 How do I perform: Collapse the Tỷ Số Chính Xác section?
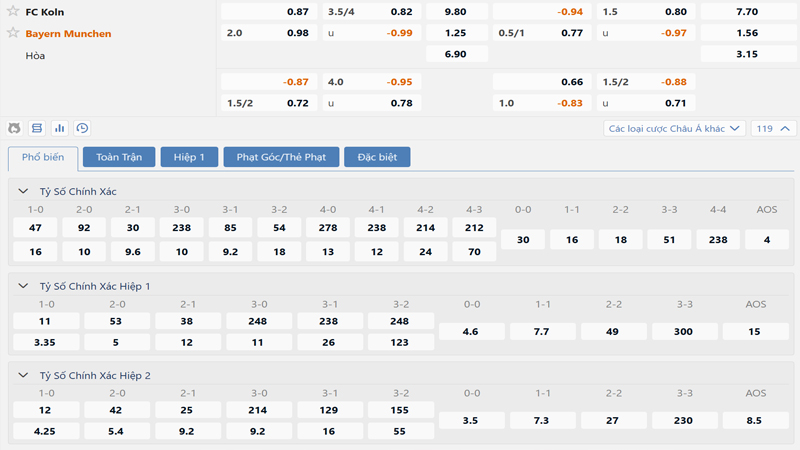point(24,191)
